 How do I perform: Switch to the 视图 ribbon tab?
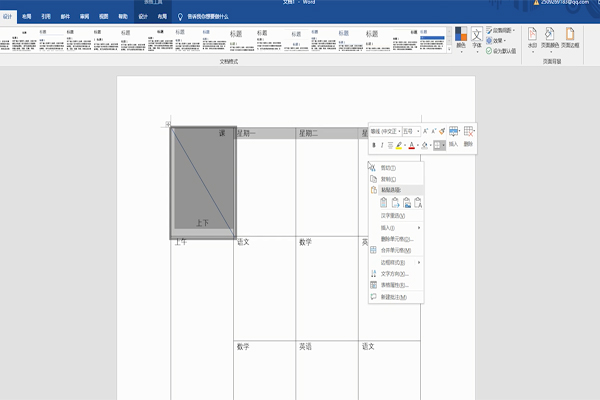104,16
